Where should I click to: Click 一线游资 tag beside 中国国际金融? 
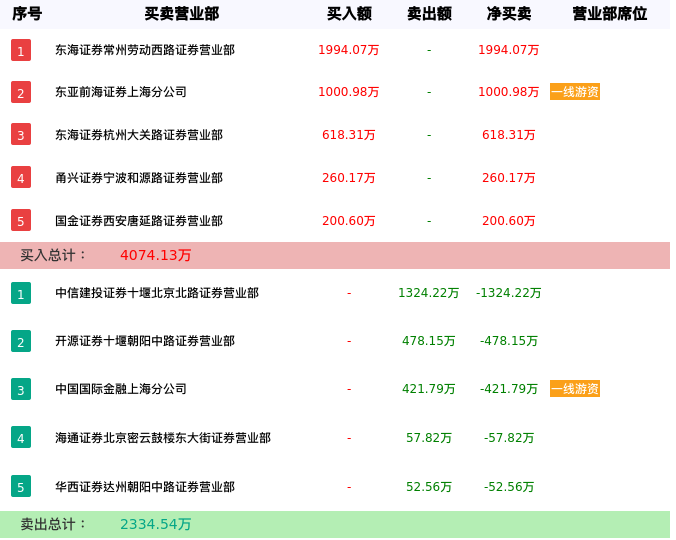coord(575,389)
